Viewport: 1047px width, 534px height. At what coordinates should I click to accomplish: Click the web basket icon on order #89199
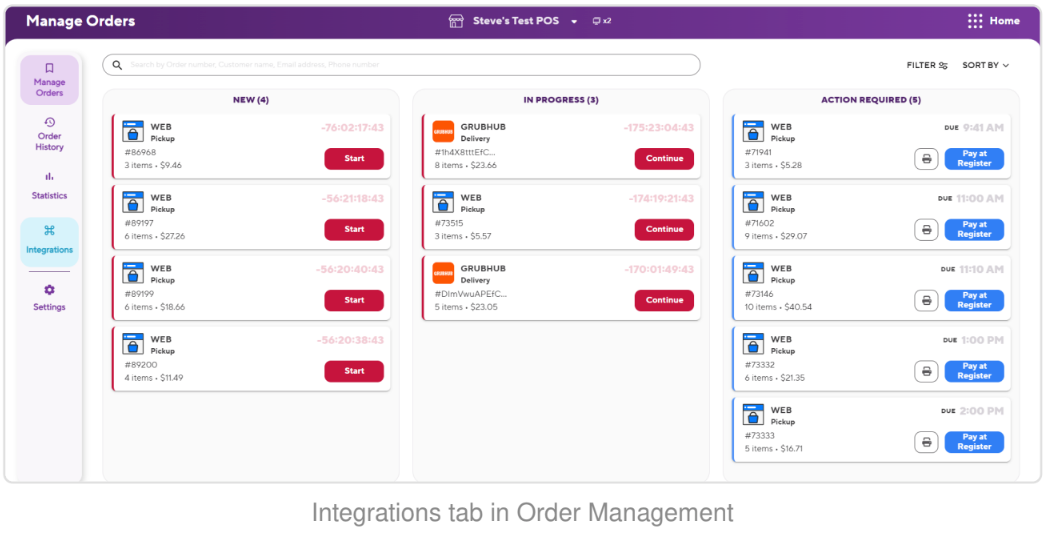133,273
